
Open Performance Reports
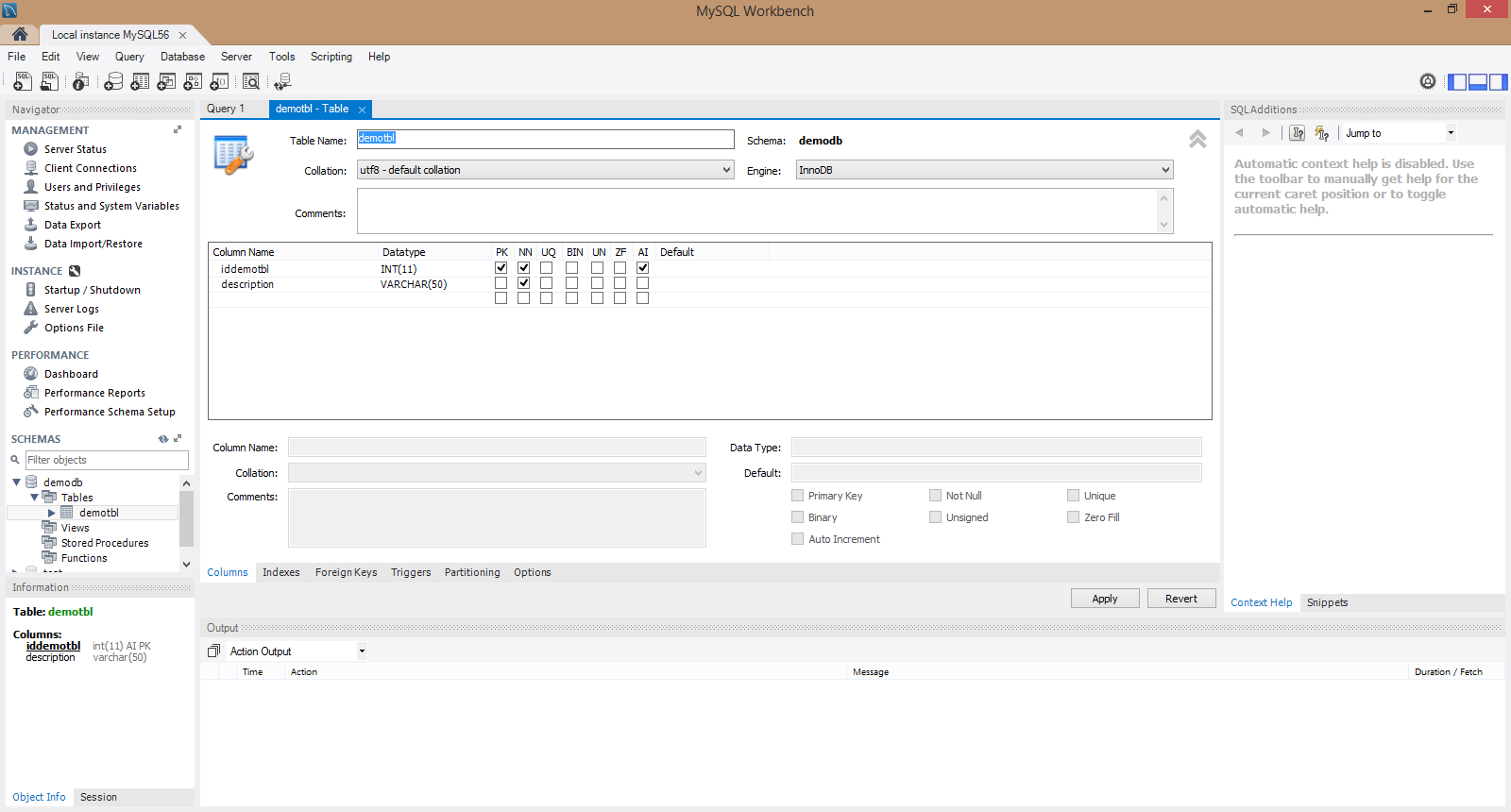pos(94,393)
